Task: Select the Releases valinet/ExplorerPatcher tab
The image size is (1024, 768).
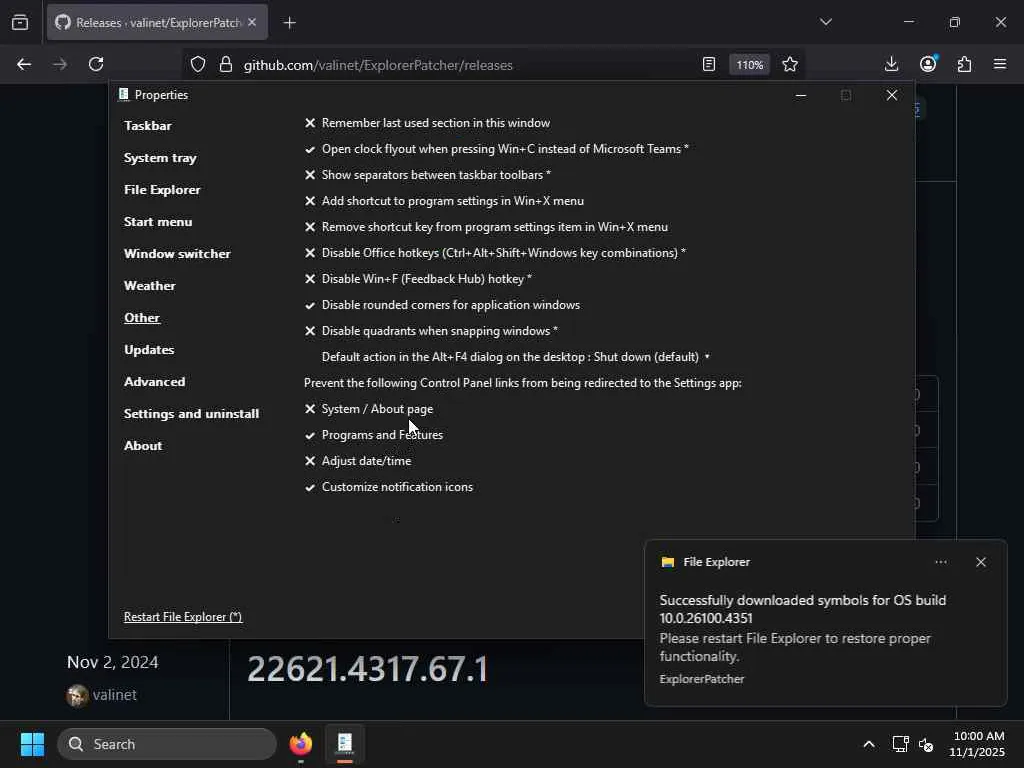Action: click(x=157, y=23)
